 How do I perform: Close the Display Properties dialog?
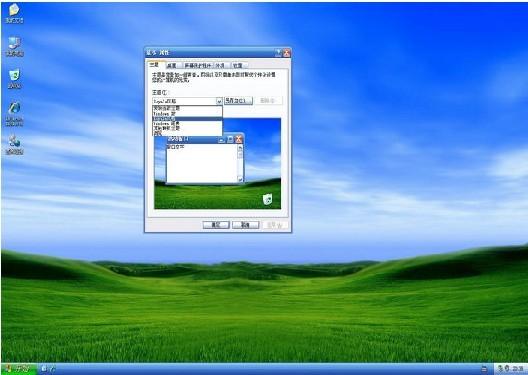(287, 53)
